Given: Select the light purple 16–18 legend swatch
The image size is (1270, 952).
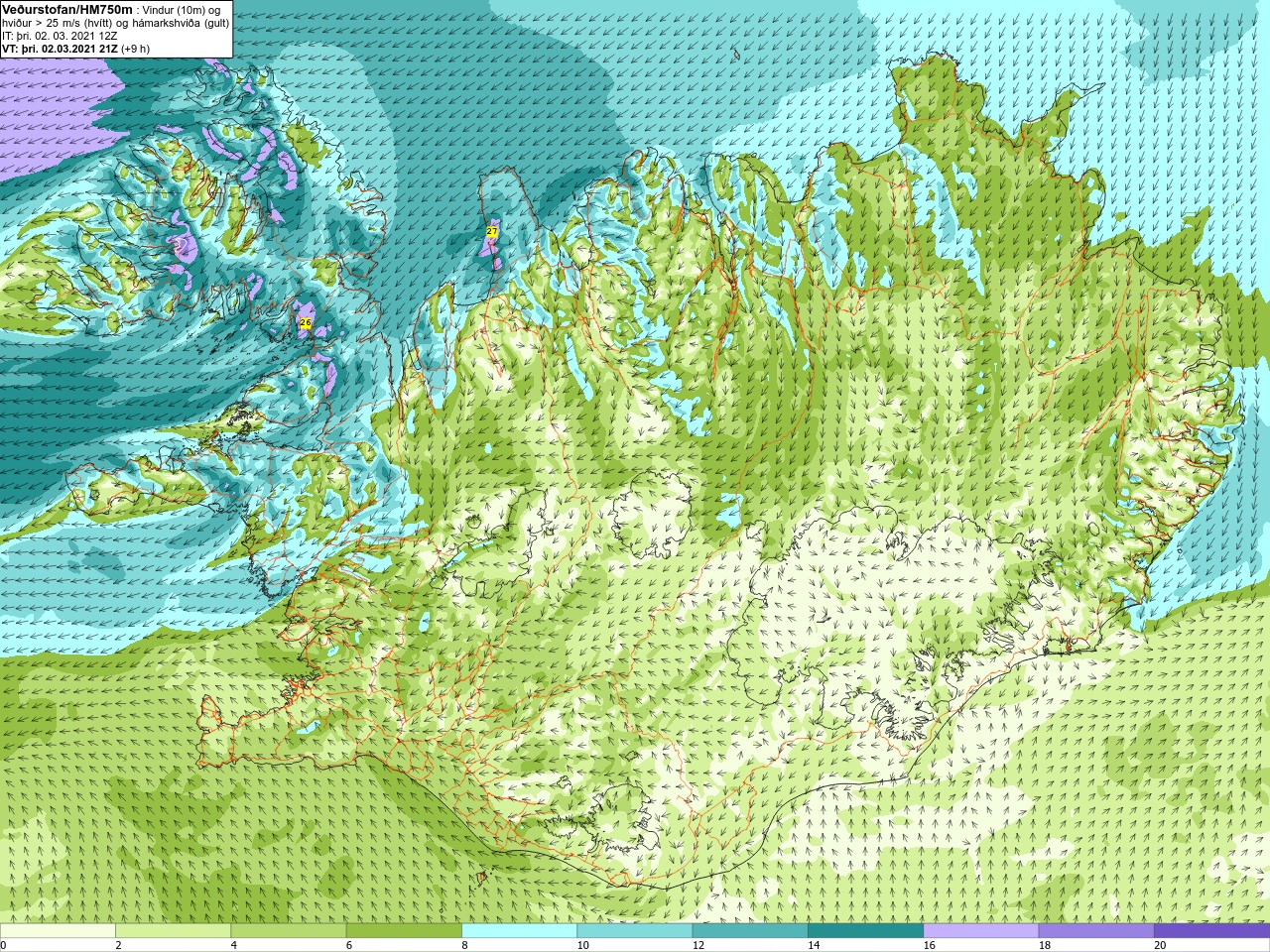Looking at the screenshot, I should point(980,931).
